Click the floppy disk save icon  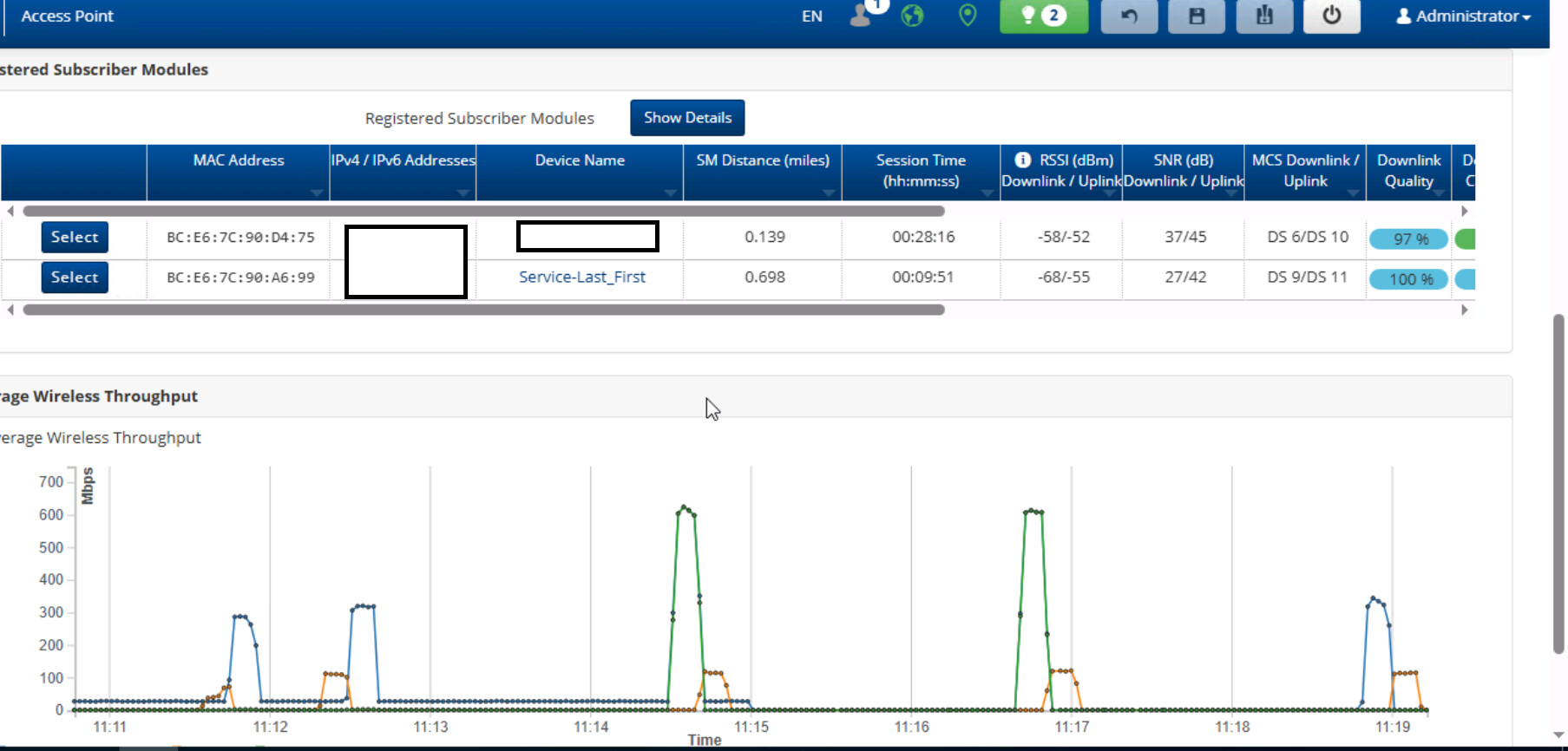pyautogui.click(x=1196, y=16)
